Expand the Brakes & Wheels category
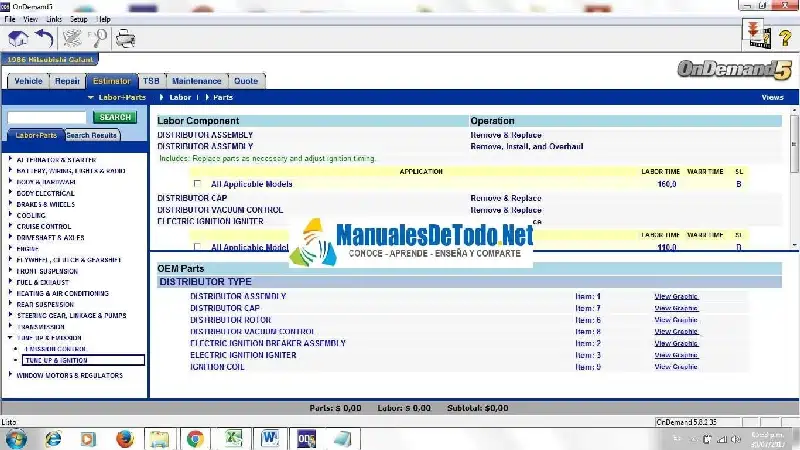The width and height of the screenshot is (800, 450). click(11, 204)
